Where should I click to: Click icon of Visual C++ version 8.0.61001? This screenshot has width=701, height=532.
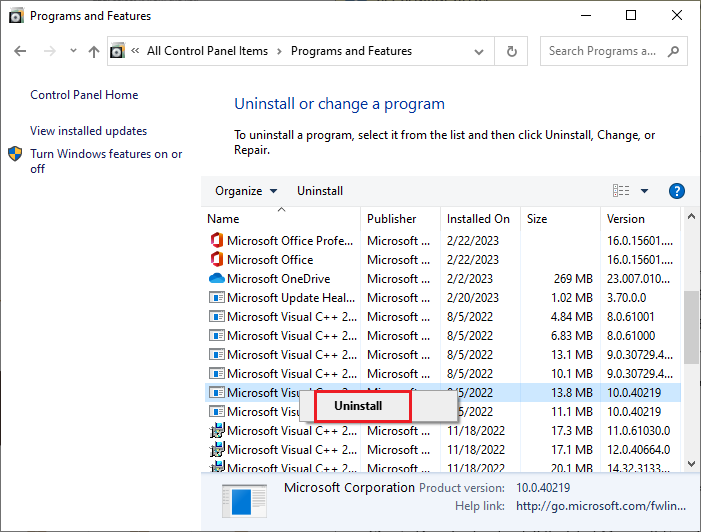point(217,317)
